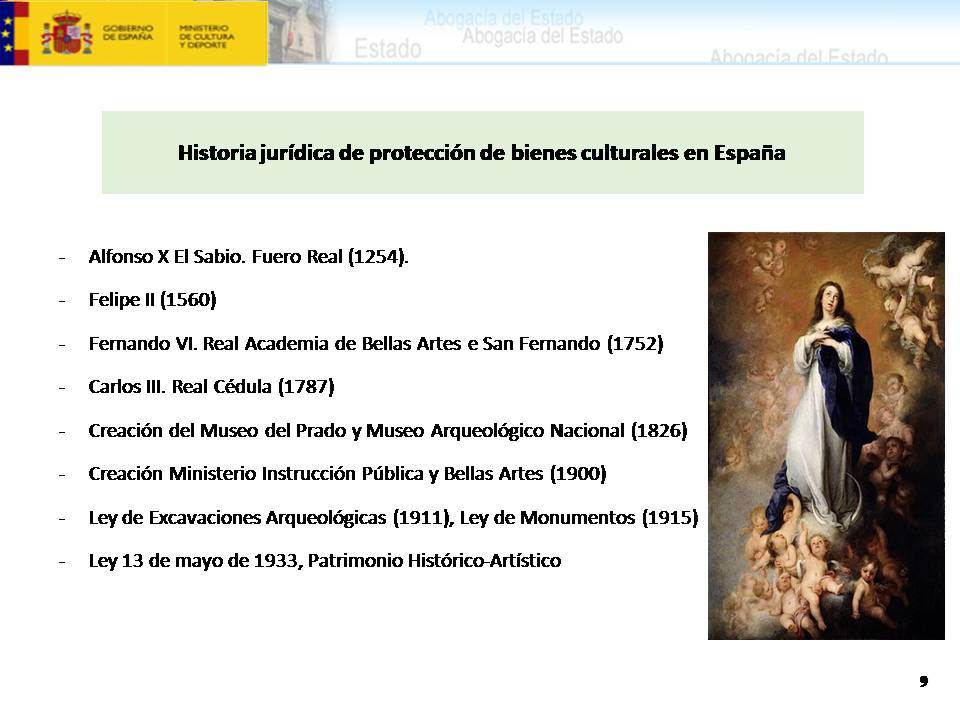Click the Spanish coat of arms emblem
This screenshot has width=960, height=720.
(x=67, y=33)
